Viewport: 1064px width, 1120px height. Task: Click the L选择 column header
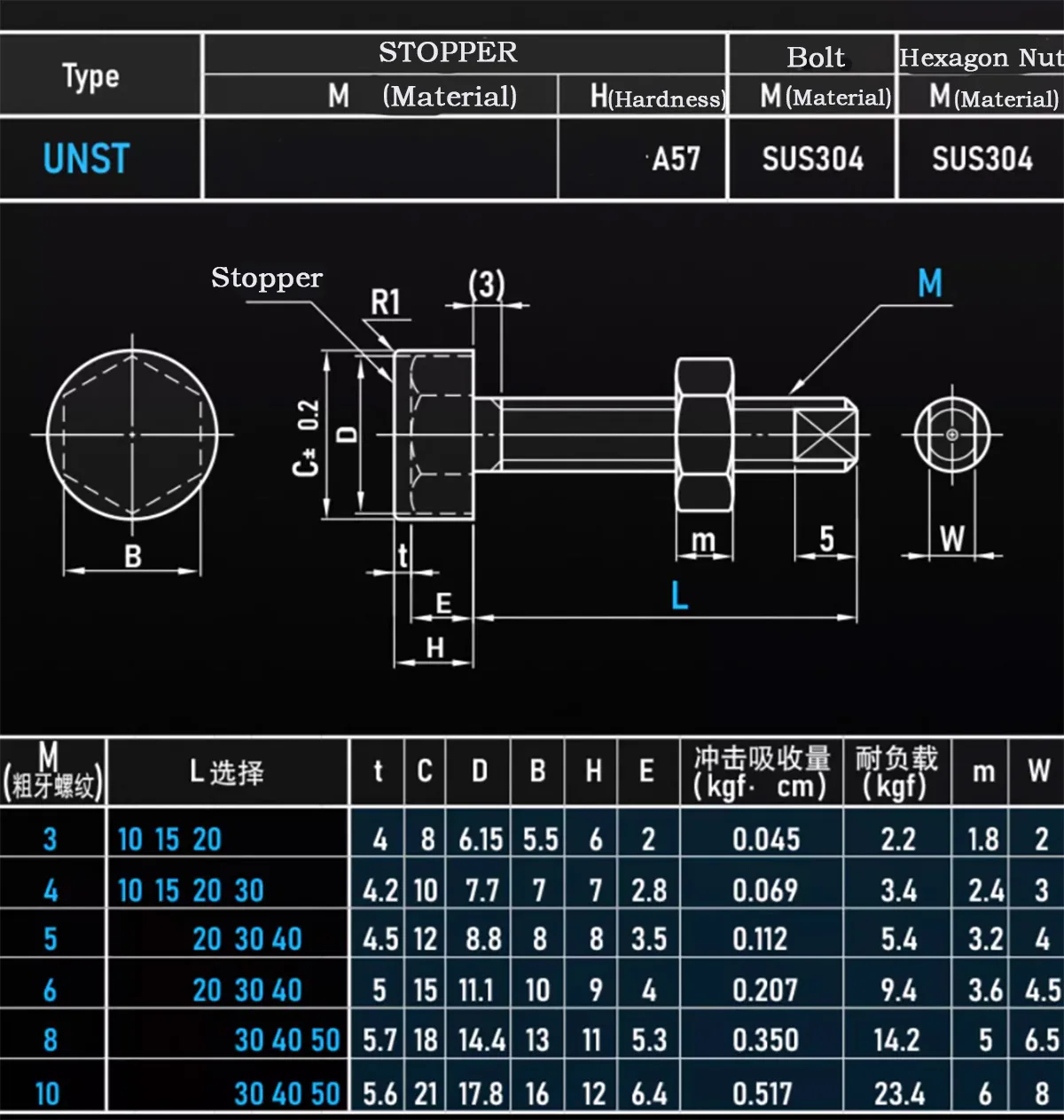coord(227,771)
